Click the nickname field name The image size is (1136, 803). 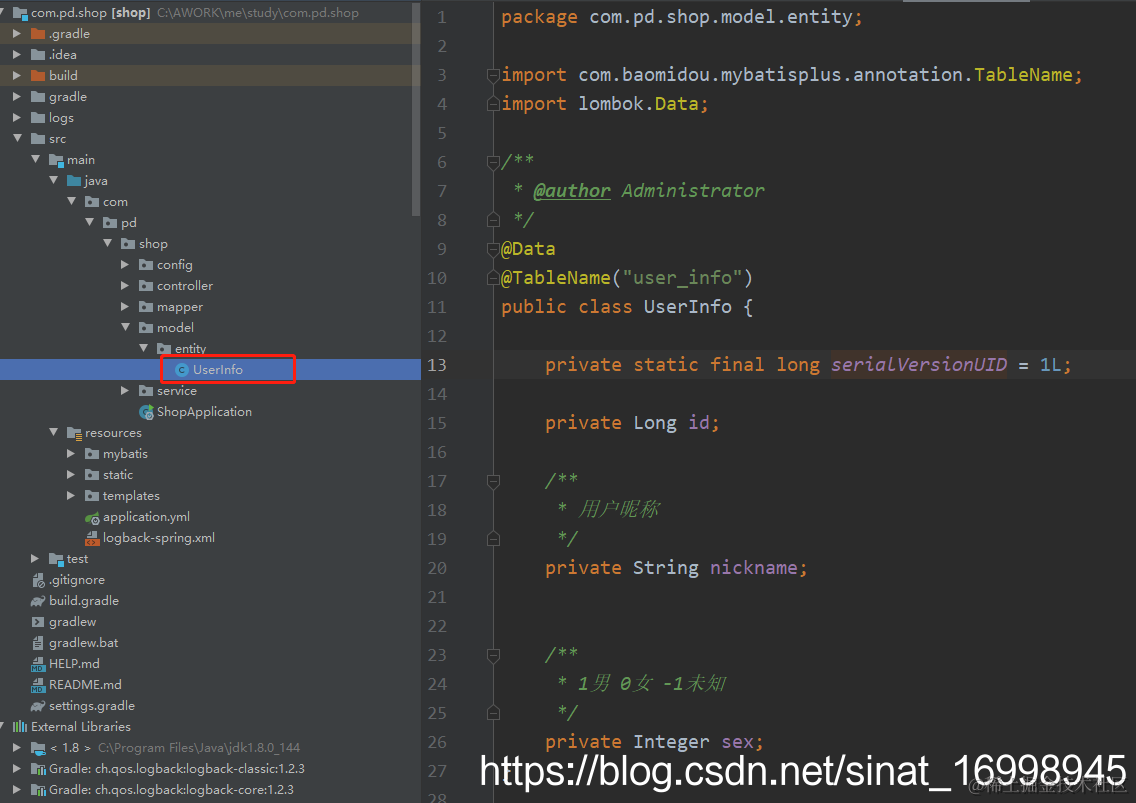coord(753,567)
